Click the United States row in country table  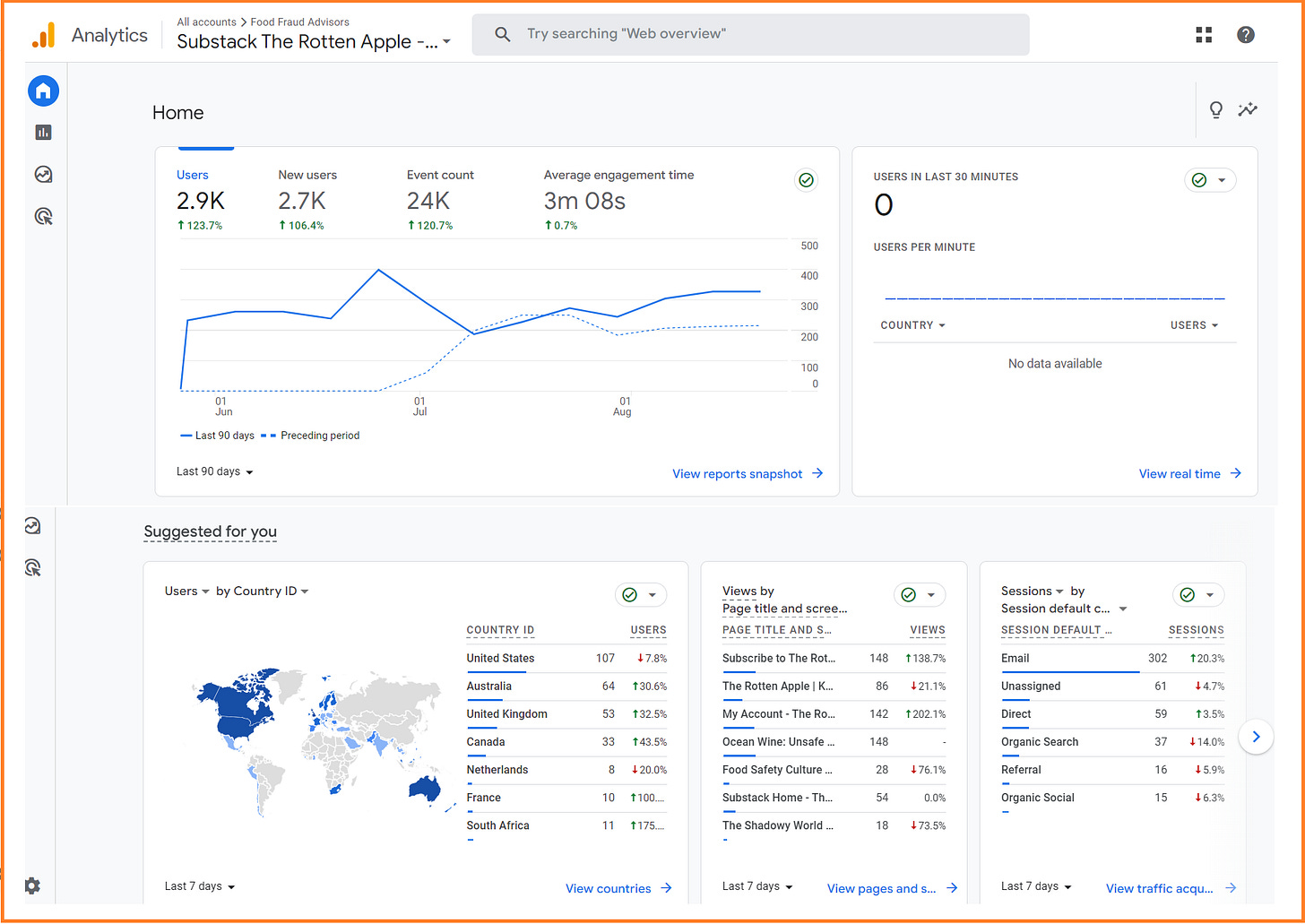click(566, 659)
